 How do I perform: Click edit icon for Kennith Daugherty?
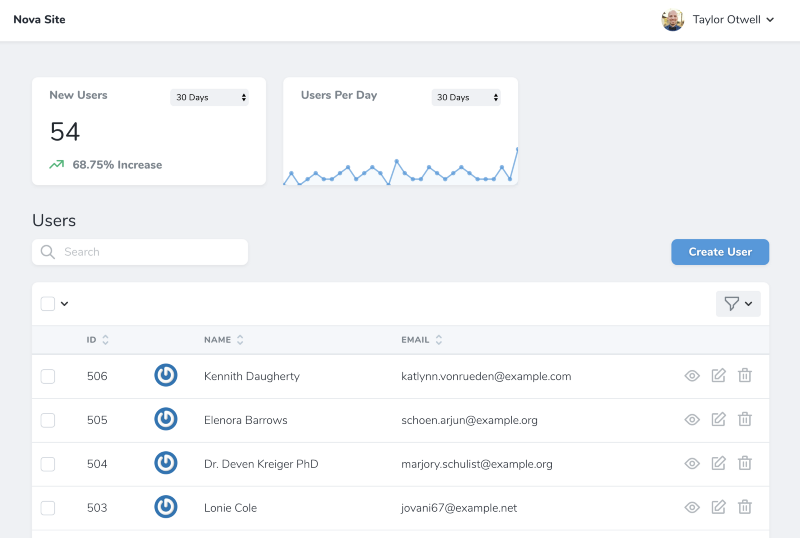tap(718, 376)
